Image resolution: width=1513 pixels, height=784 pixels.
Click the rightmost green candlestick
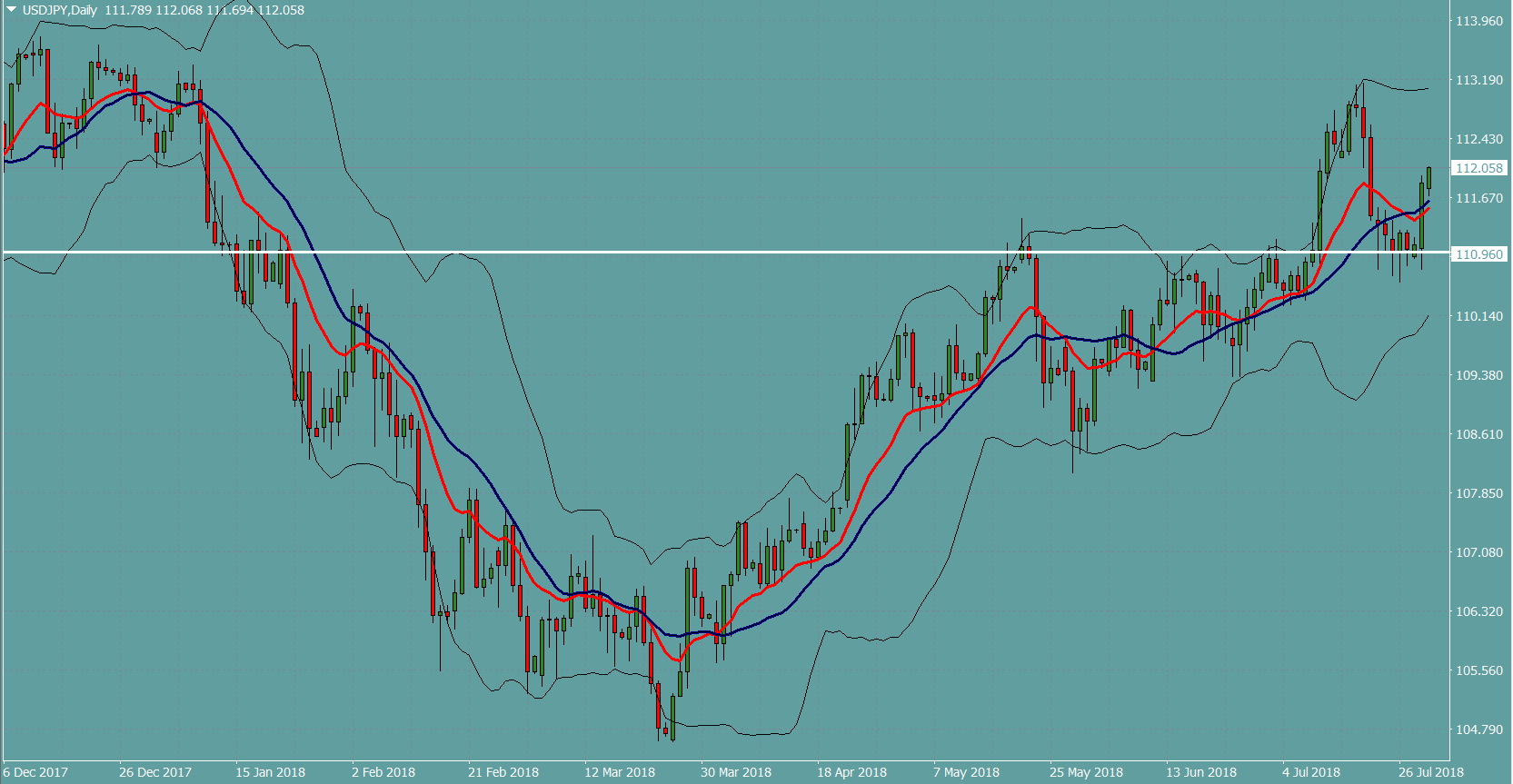(x=1428, y=178)
